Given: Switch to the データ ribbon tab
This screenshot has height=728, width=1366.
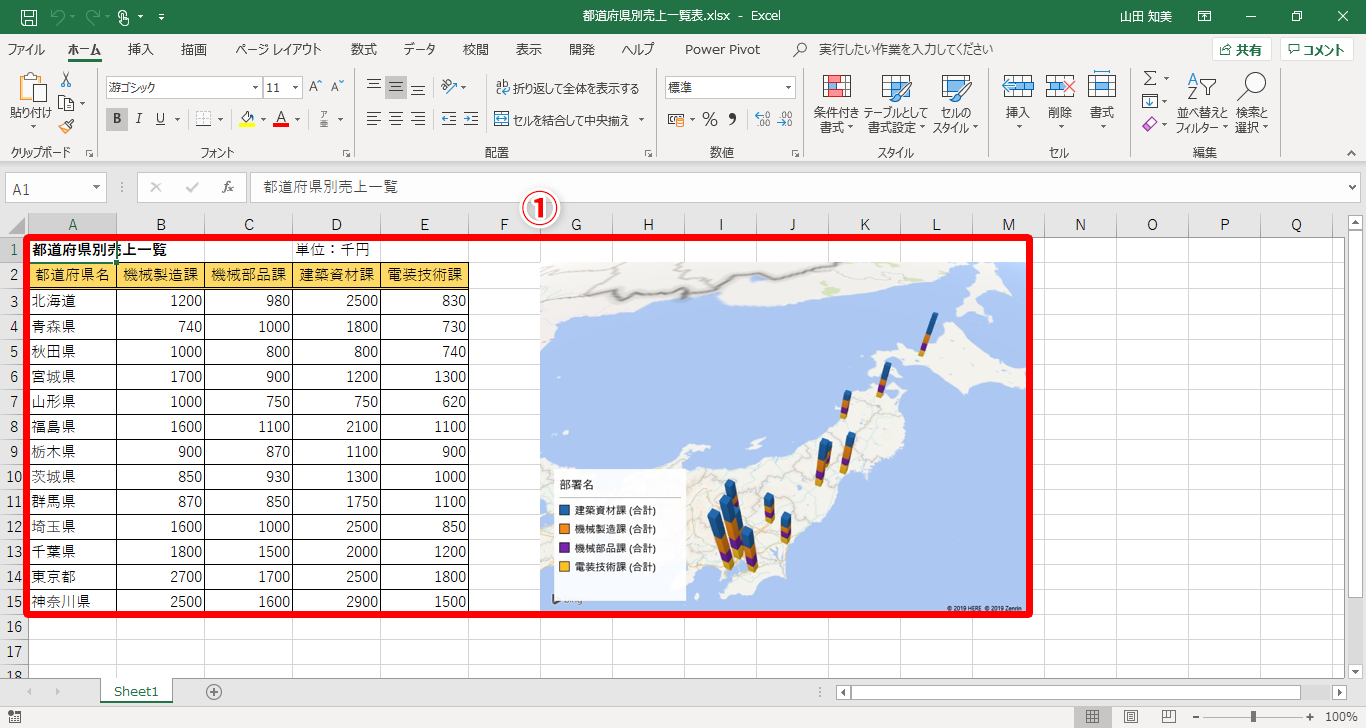Looking at the screenshot, I should point(419,49).
